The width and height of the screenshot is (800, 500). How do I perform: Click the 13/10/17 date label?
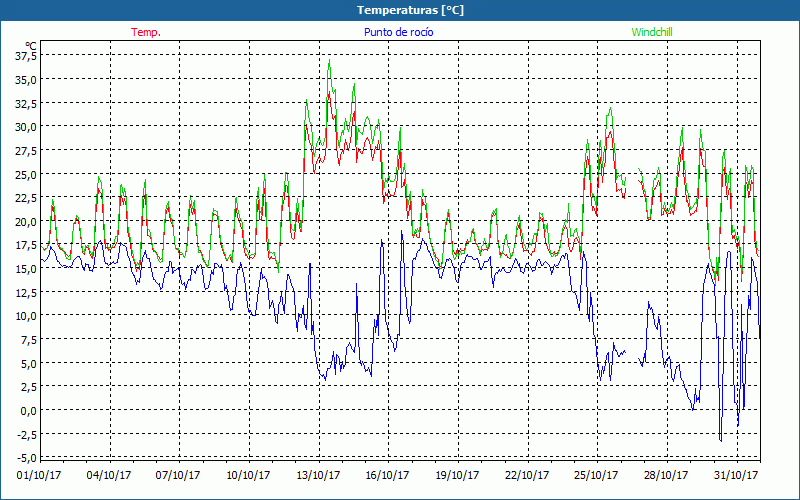(318, 476)
